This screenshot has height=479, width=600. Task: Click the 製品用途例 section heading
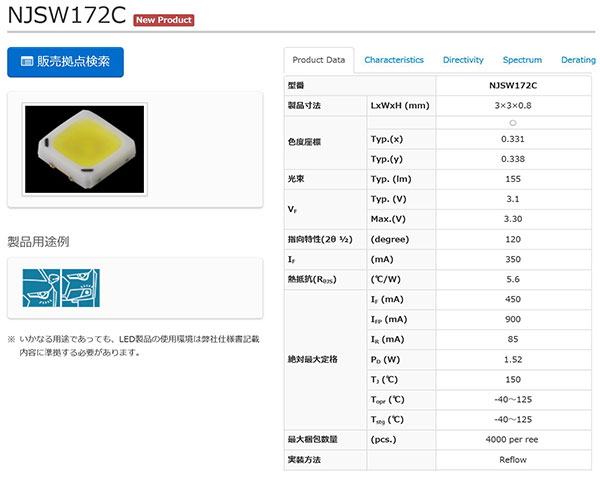[38, 242]
